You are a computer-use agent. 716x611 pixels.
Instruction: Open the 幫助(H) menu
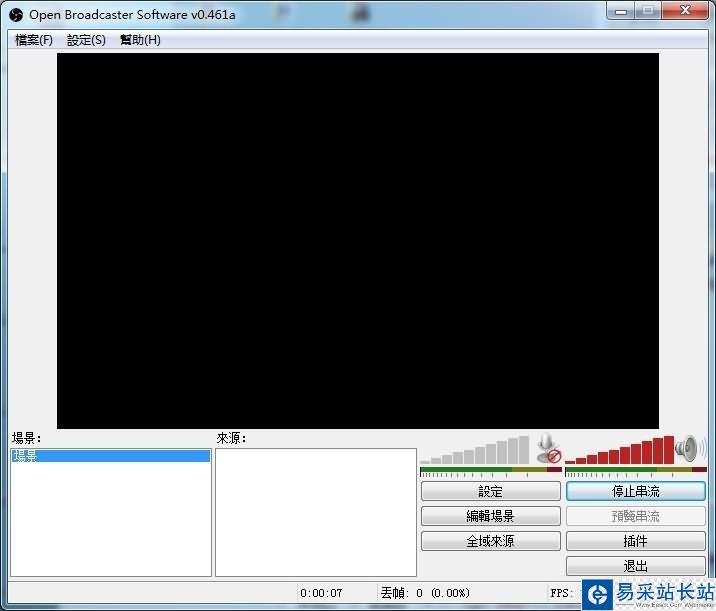(140, 40)
